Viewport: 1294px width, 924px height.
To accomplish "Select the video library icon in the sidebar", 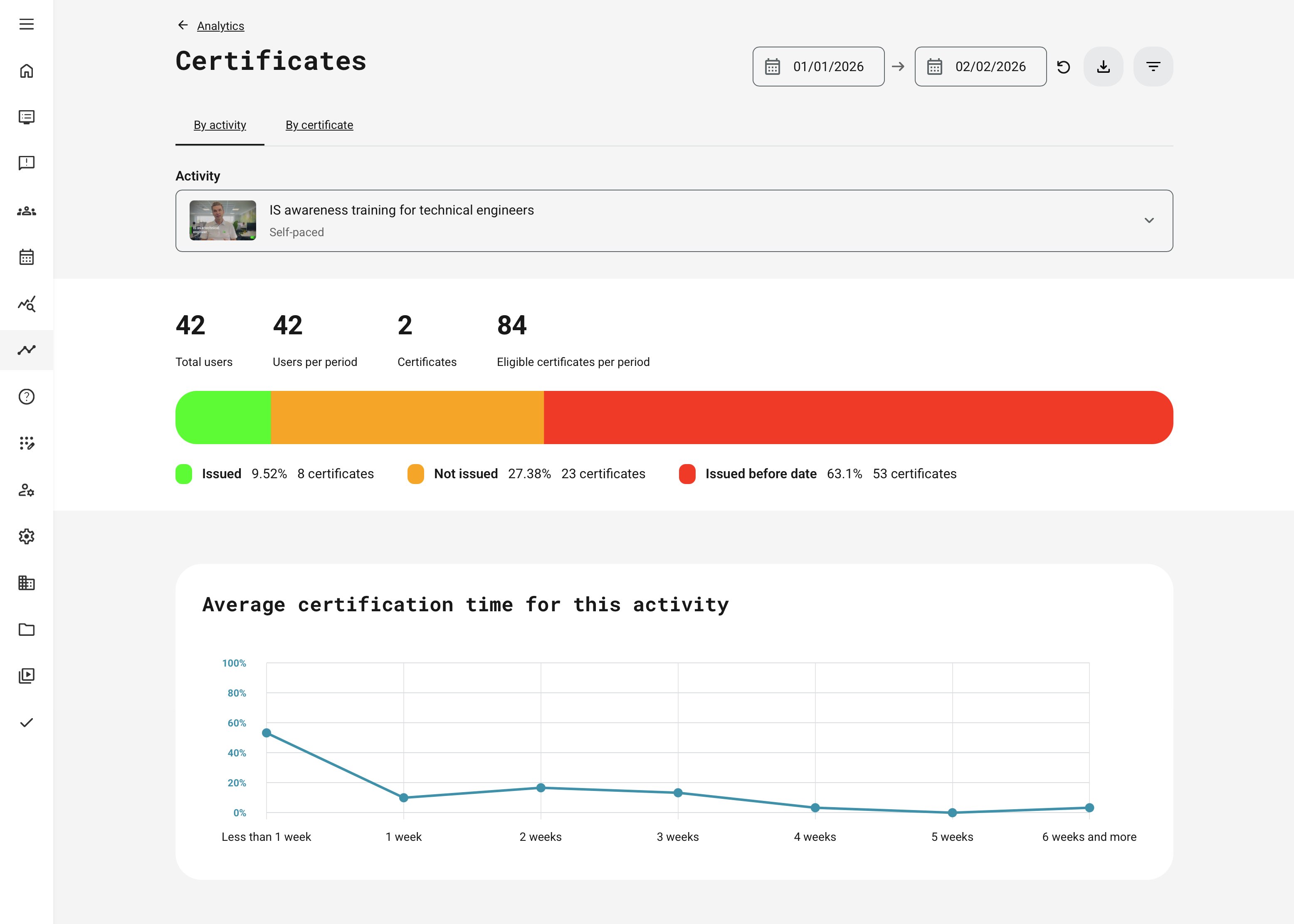I will (x=26, y=676).
